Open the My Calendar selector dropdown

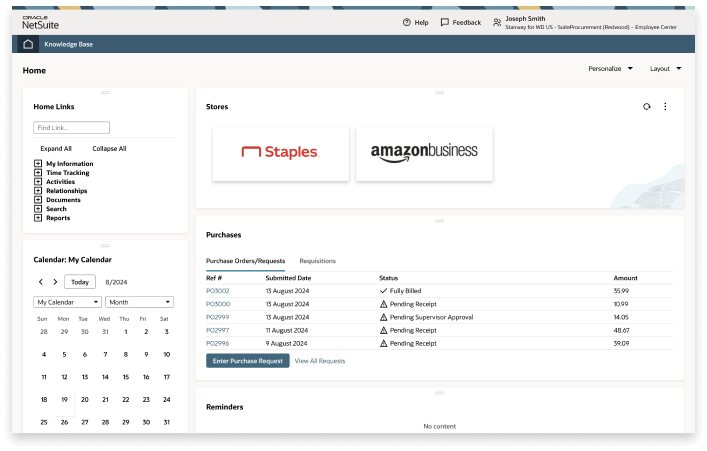coord(67,302)
